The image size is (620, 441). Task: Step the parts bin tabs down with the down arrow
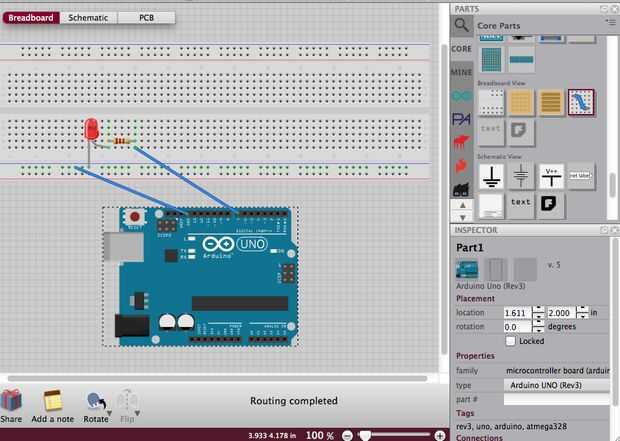[462, 217]
